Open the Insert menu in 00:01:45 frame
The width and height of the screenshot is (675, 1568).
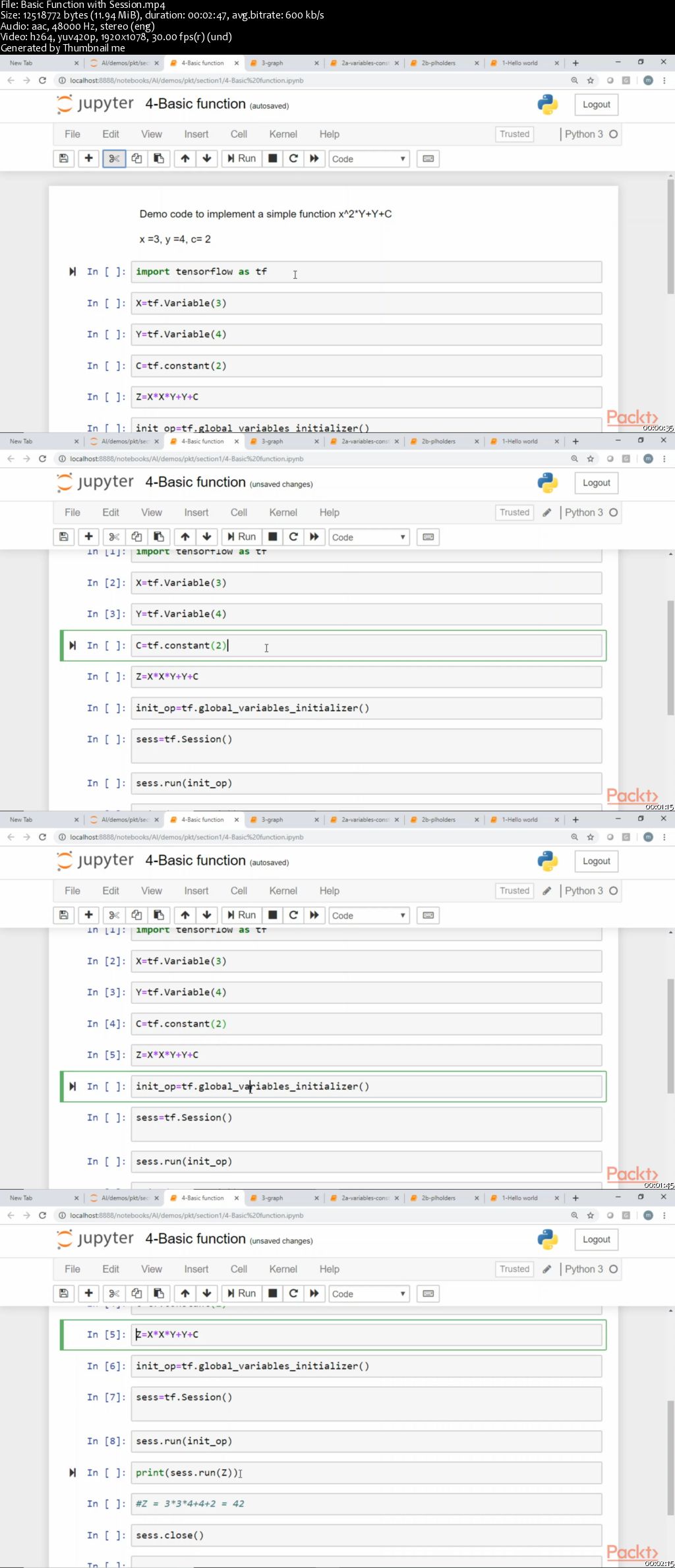tap(196, 890)
